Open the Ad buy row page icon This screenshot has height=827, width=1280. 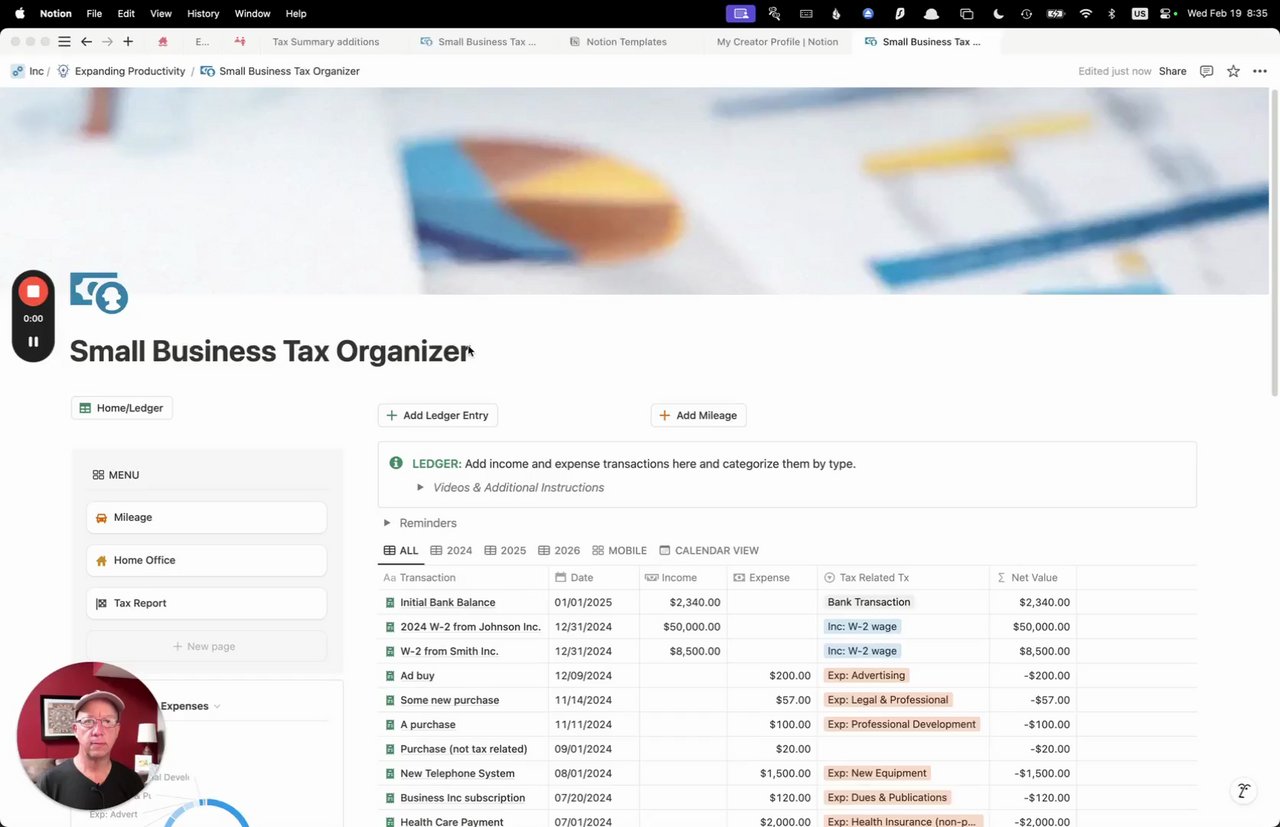pos(390,676)
